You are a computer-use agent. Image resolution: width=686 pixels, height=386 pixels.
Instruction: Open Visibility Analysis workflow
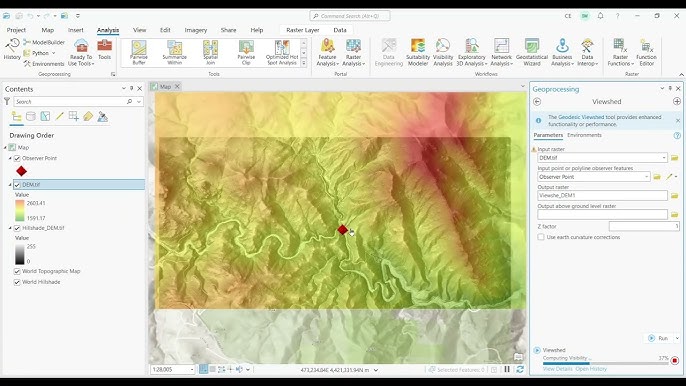point(443,52)
